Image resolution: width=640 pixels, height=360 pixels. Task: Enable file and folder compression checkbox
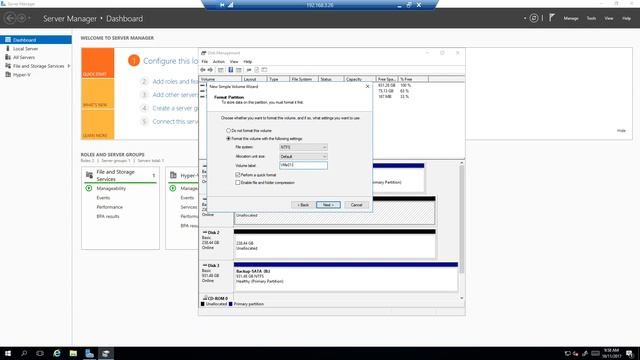[238, 182]
